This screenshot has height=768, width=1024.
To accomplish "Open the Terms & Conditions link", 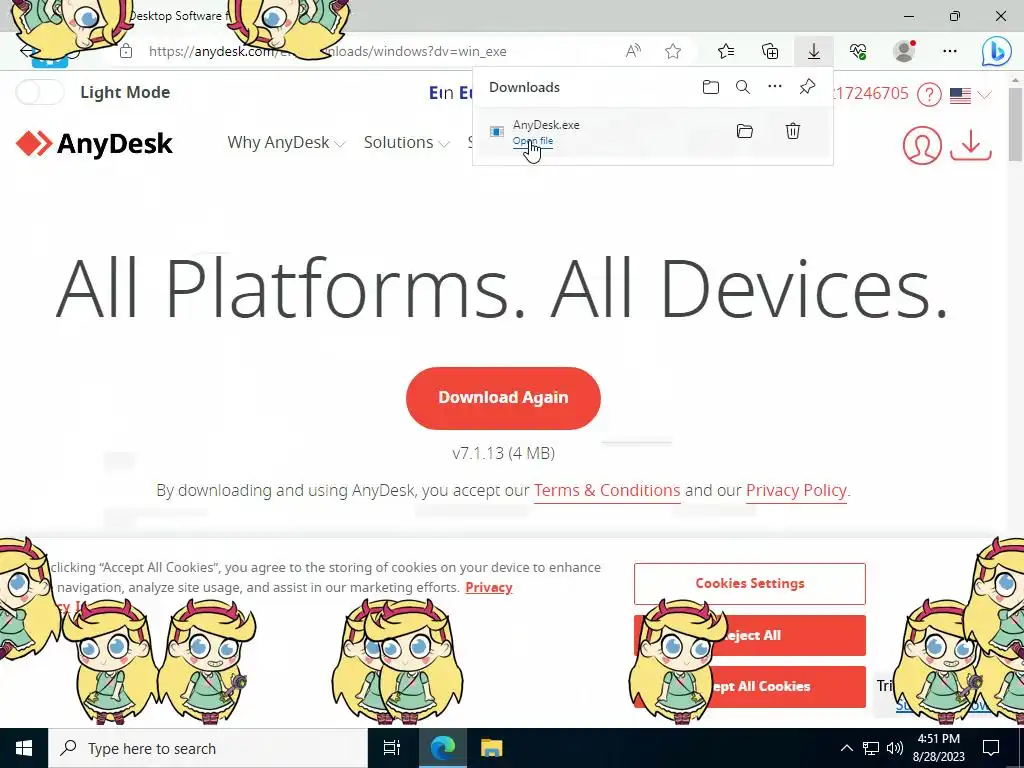I will tap(607, 490).
